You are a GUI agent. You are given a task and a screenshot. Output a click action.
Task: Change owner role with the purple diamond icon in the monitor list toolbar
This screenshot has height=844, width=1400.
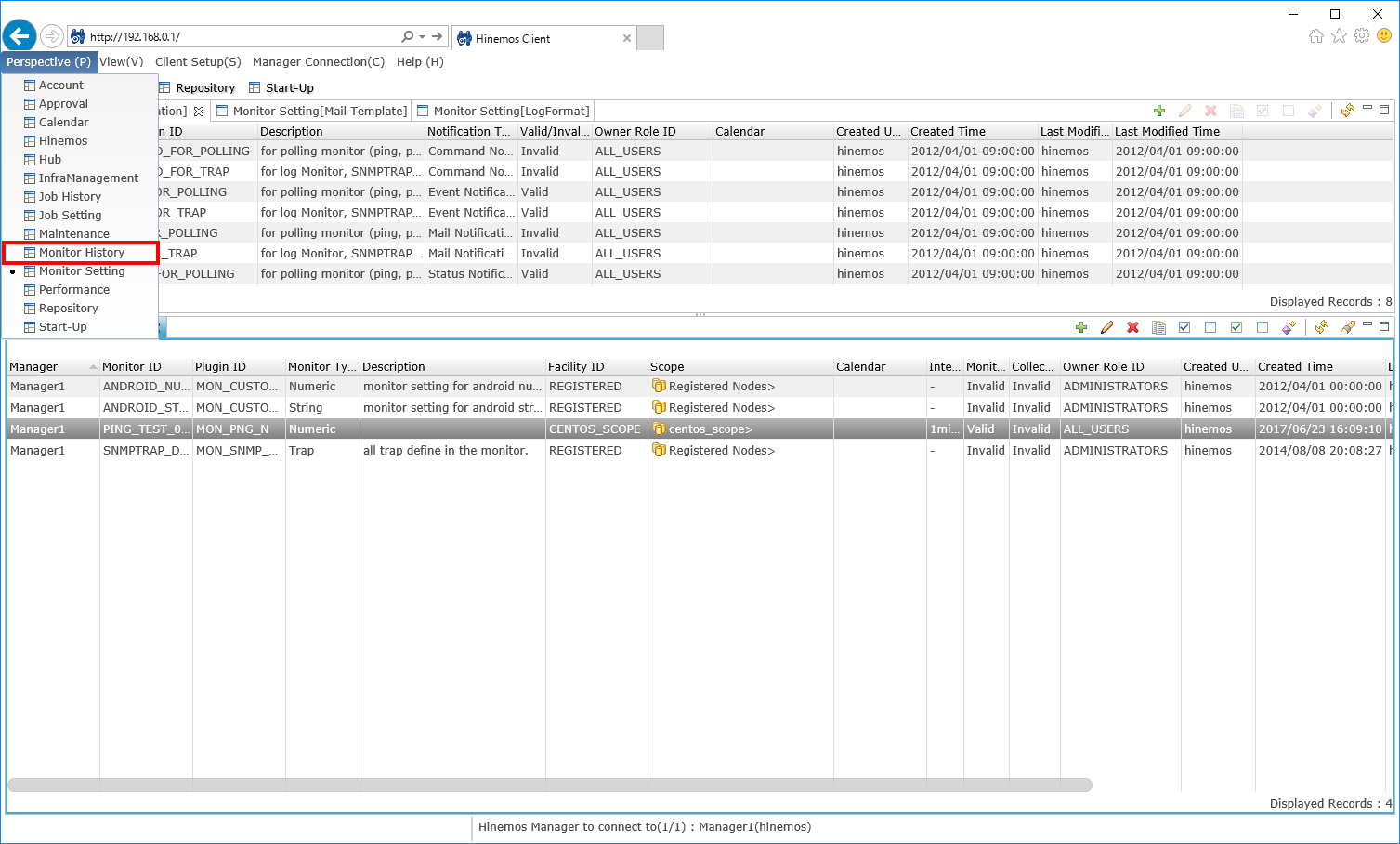tap(1288, 327)
